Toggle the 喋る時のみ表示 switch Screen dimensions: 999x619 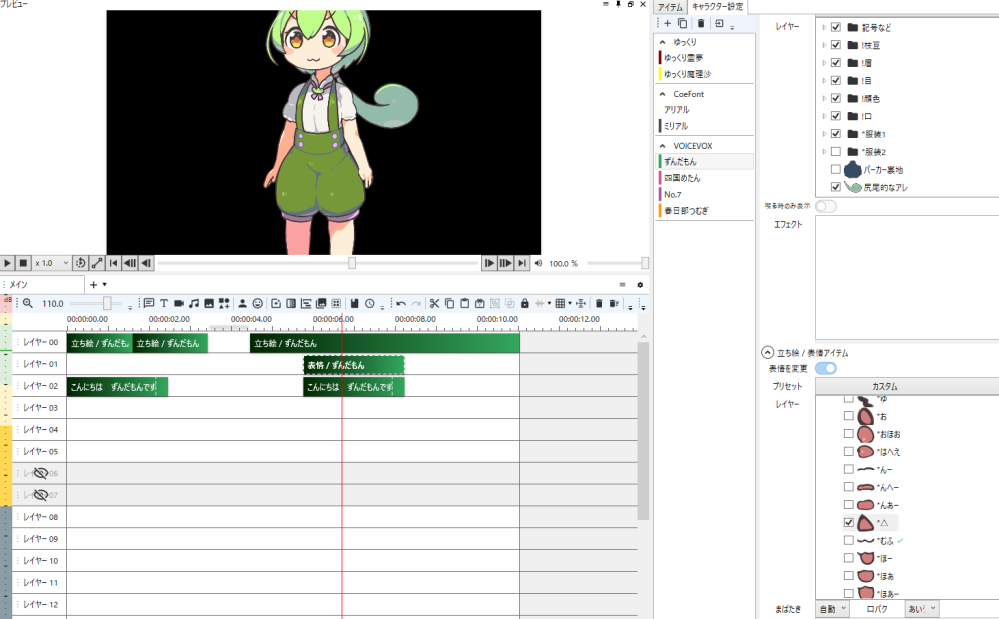click(826, 206)
